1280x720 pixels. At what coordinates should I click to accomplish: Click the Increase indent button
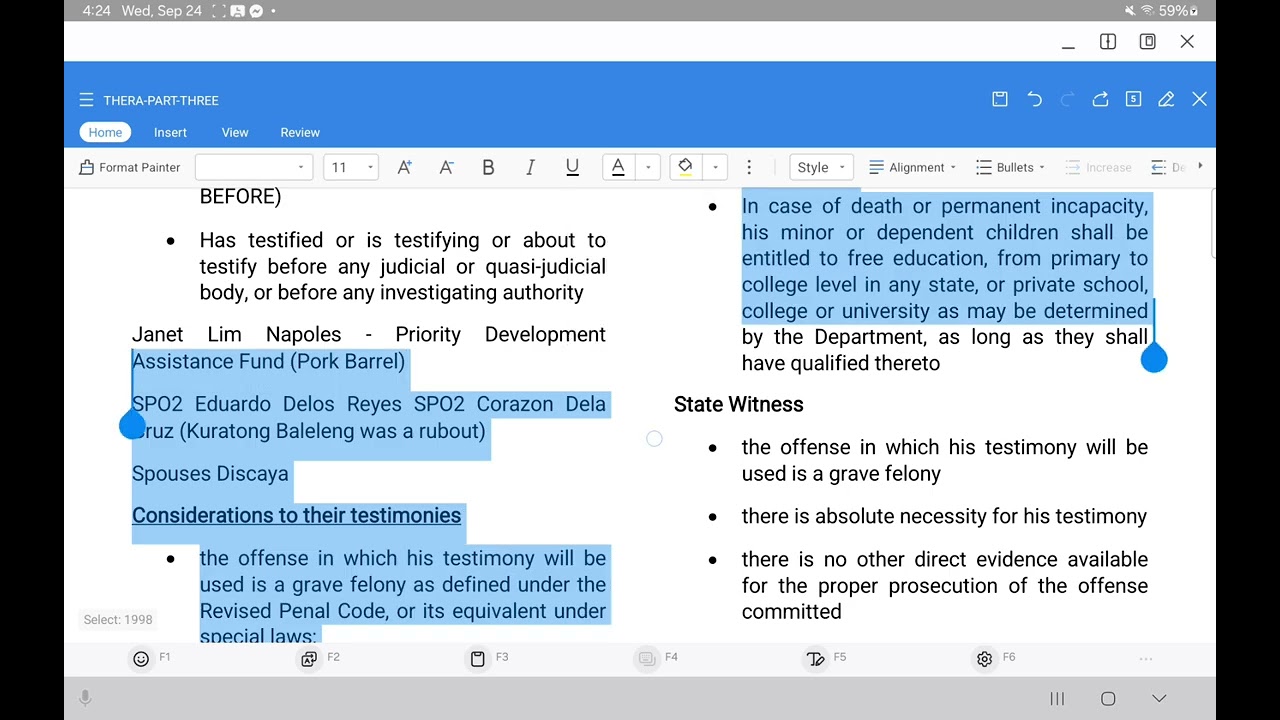[x=1098, y=167]
